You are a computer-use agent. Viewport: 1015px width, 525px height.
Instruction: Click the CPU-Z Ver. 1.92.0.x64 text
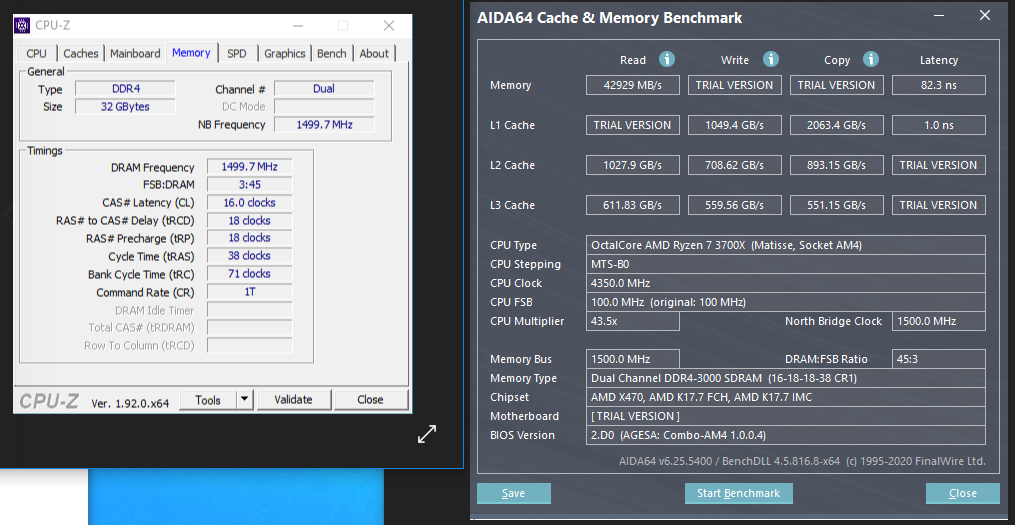130,403
